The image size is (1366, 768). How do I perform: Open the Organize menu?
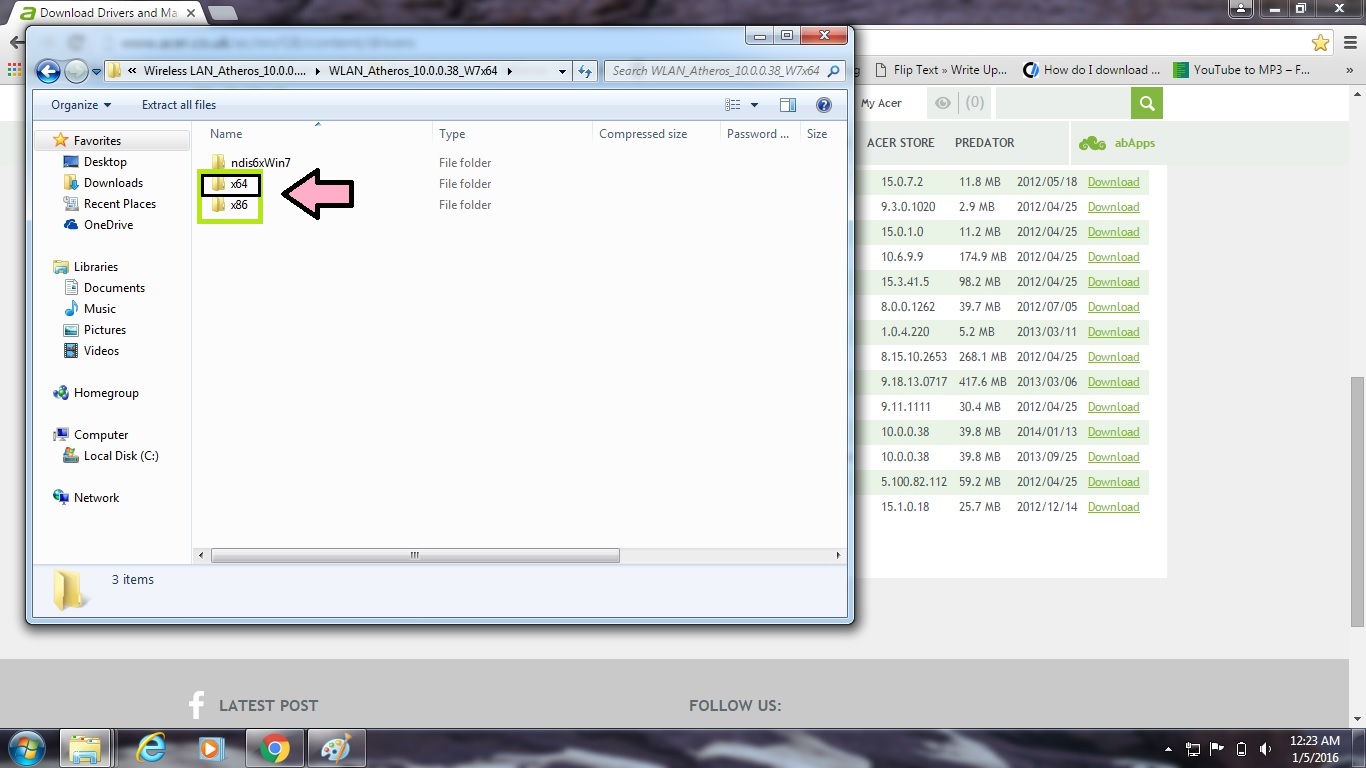pyautogui.click(x=81, y=105)
